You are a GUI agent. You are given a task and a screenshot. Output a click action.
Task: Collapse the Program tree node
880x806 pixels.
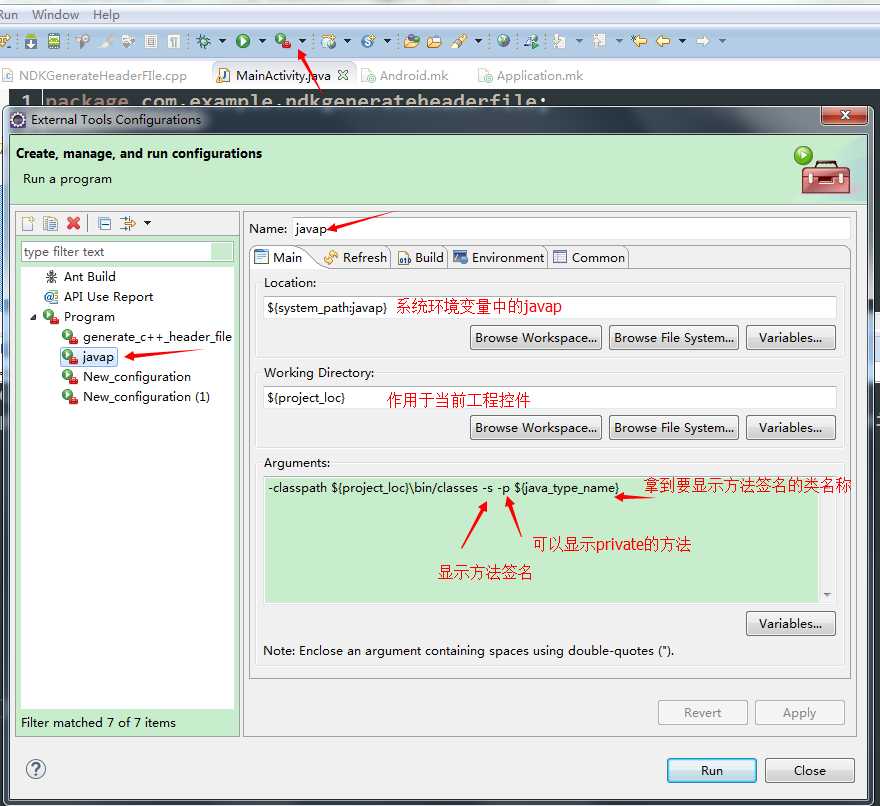33,317
